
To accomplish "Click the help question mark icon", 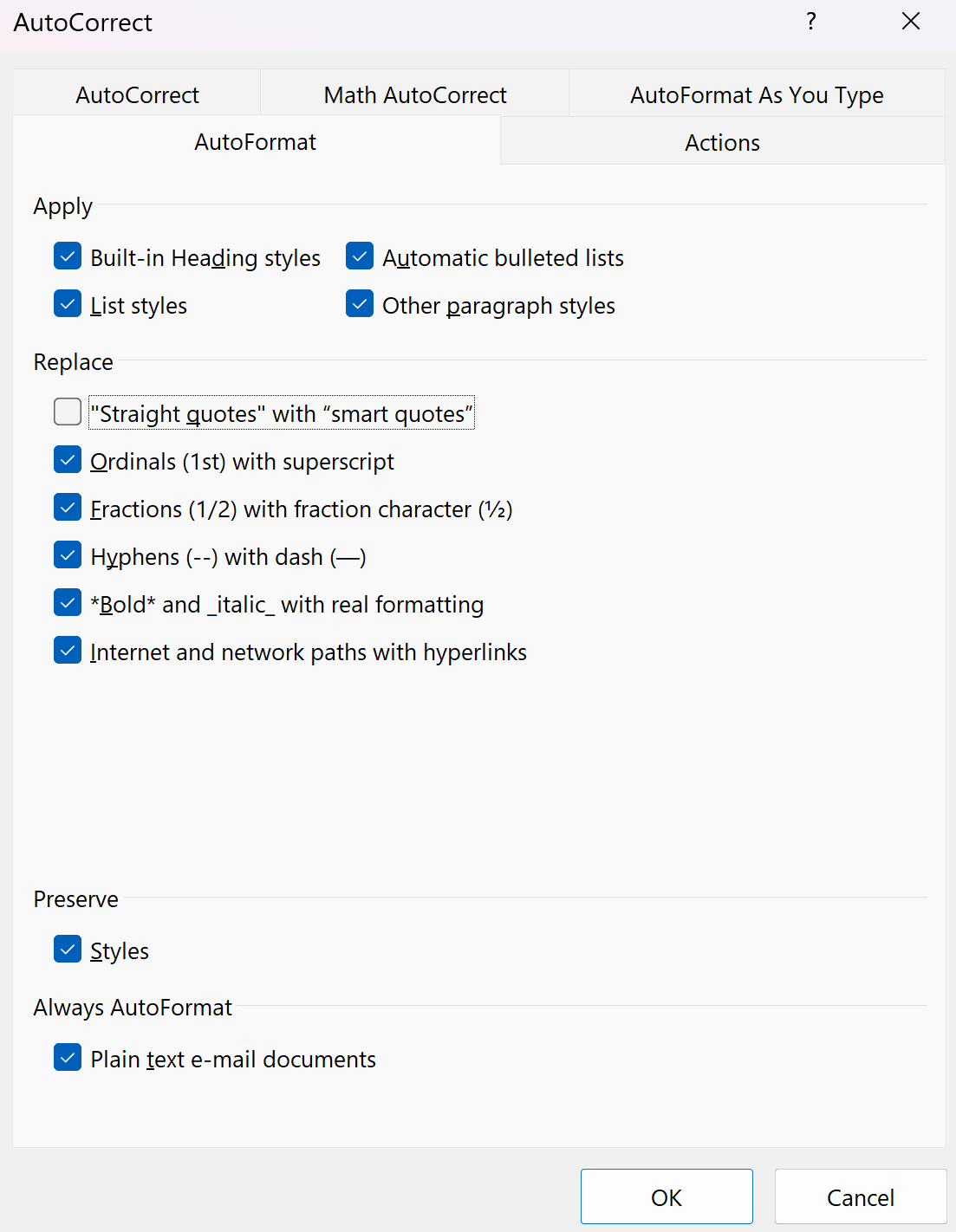I will pos(811,22).
